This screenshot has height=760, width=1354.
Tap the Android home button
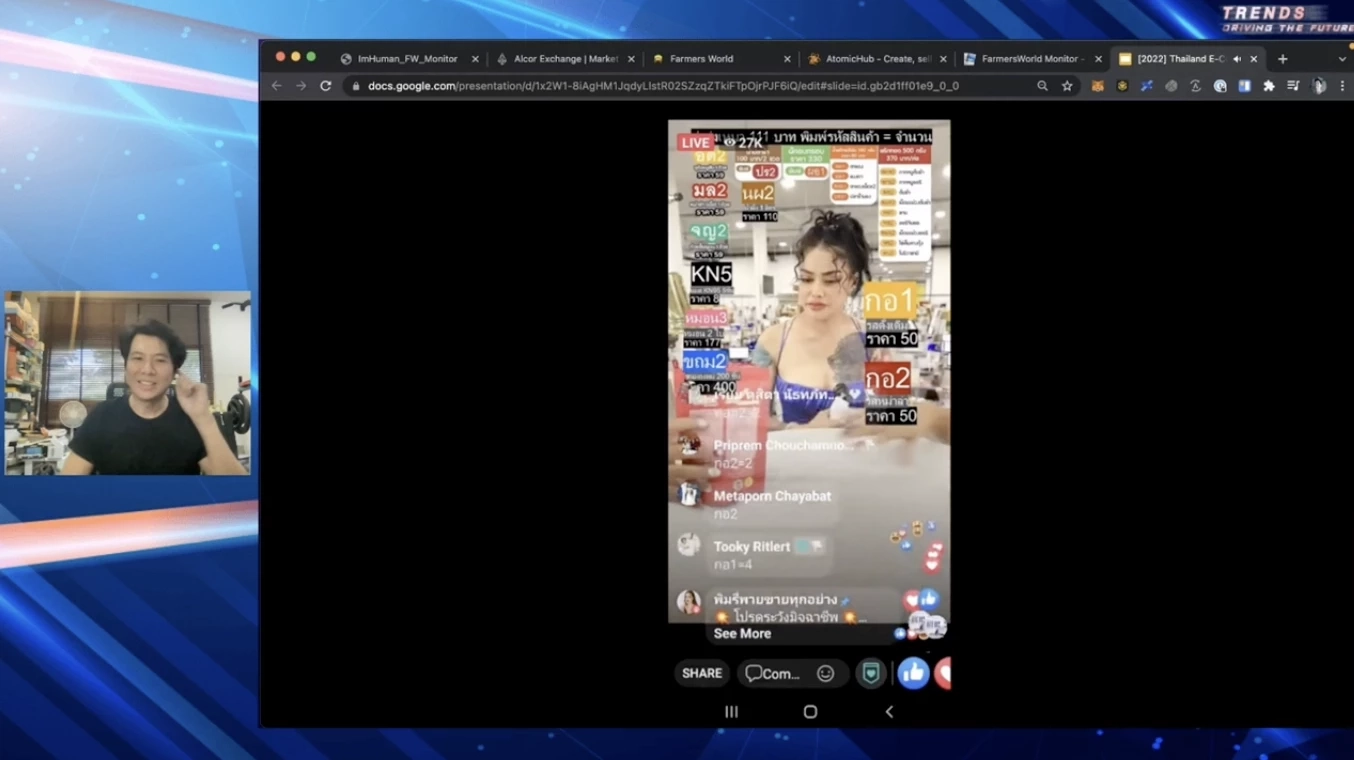pyautogui.click(x=809, y=711)
